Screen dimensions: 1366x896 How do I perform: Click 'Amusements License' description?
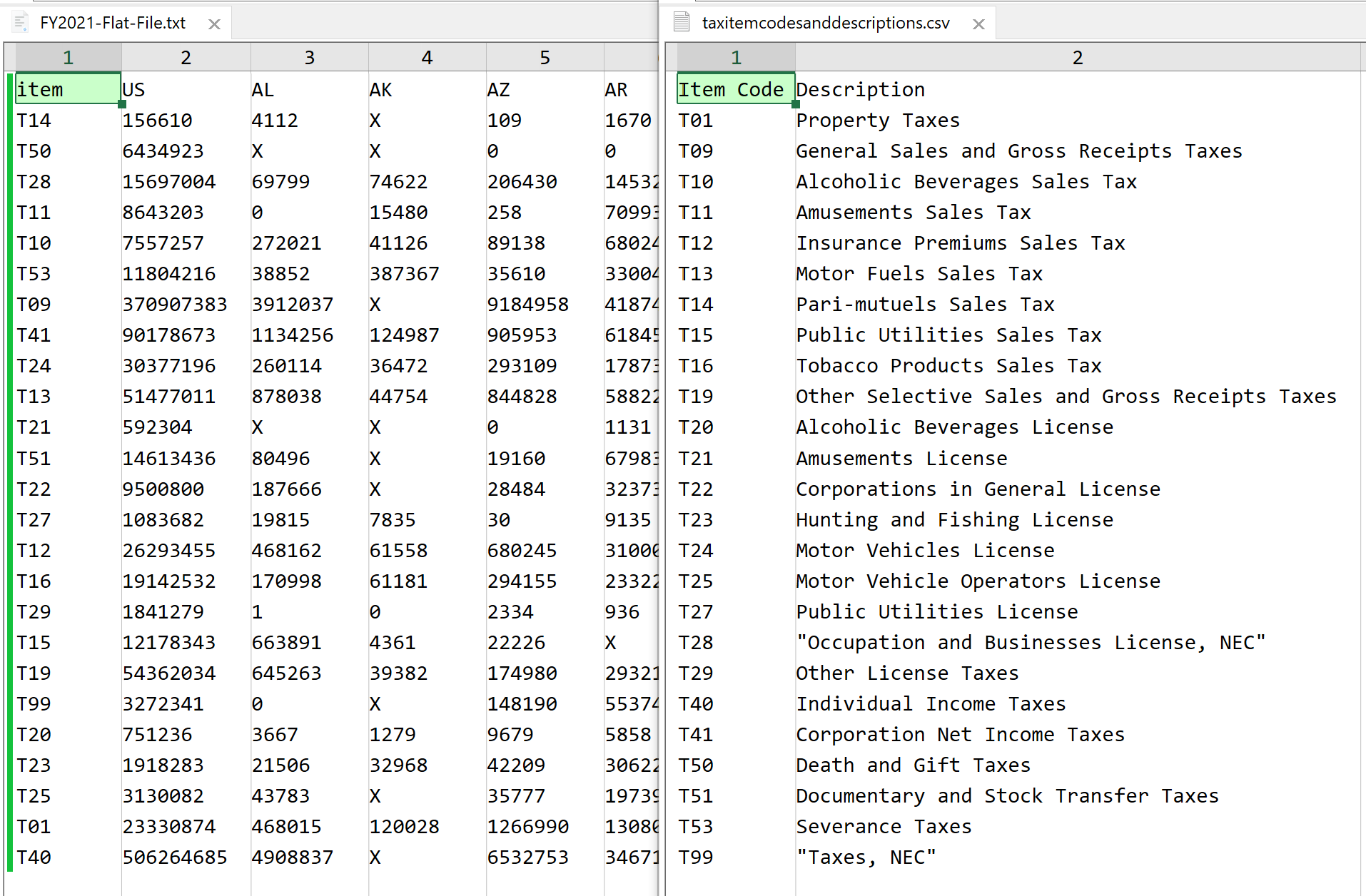tap(901, 459)
